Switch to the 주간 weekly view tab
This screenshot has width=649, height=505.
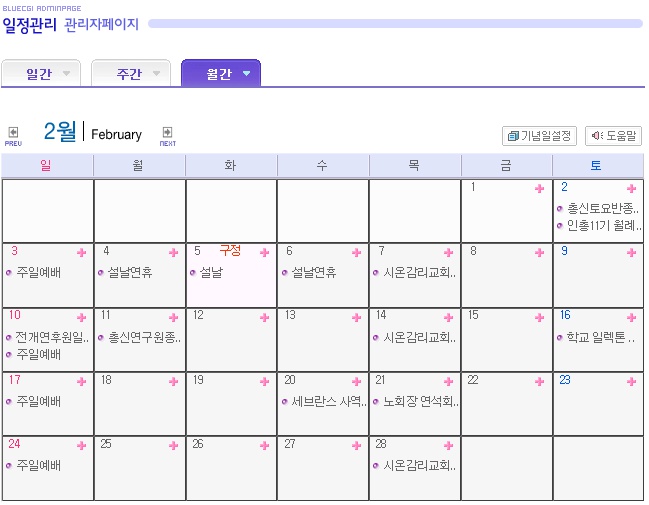(131, 73)
